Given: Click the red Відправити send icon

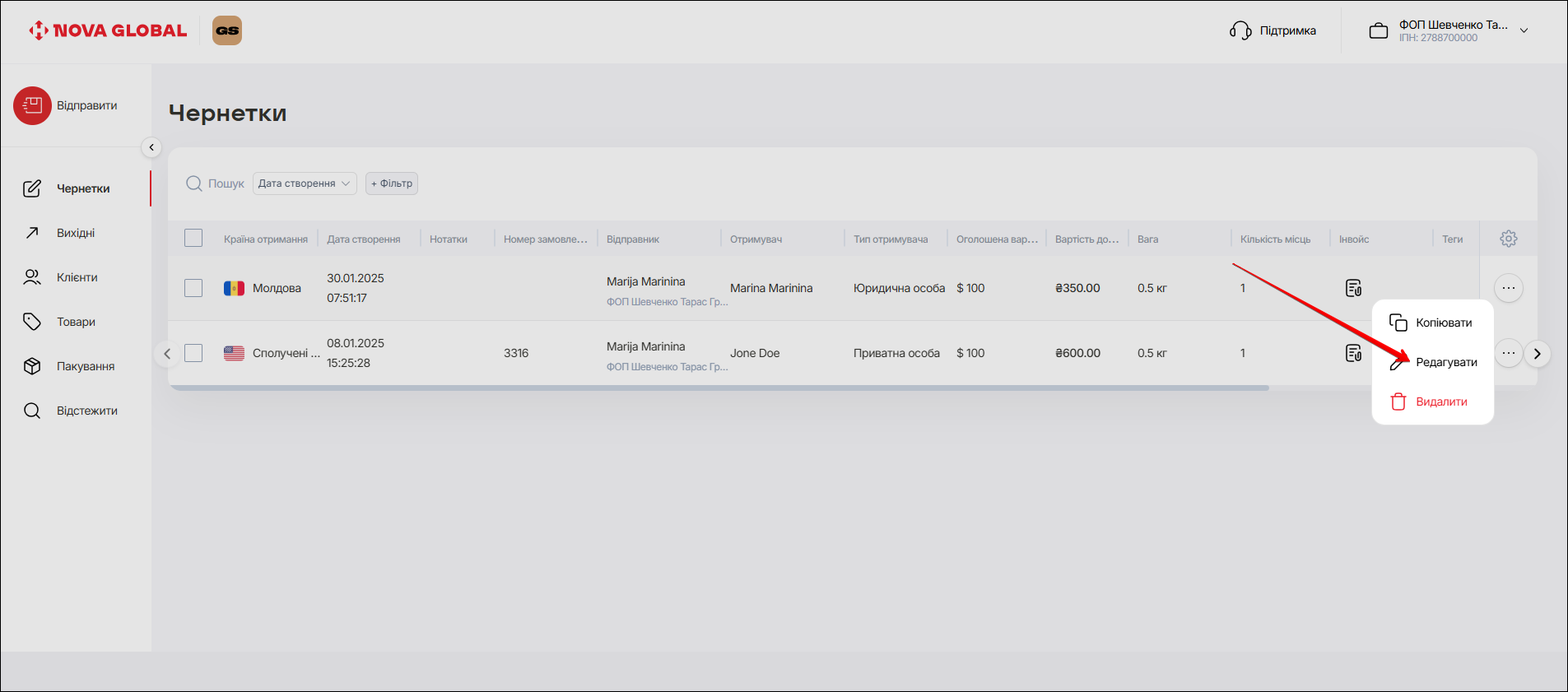Looking at the screenshot, I should click(x=32, y=106).
